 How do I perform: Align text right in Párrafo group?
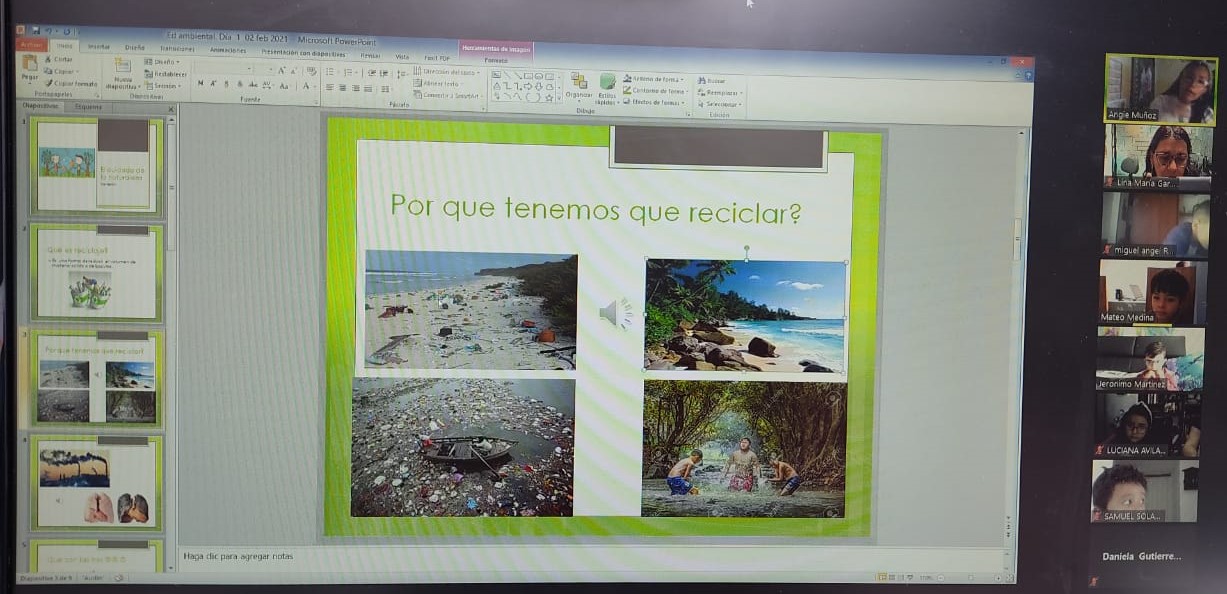356,88
